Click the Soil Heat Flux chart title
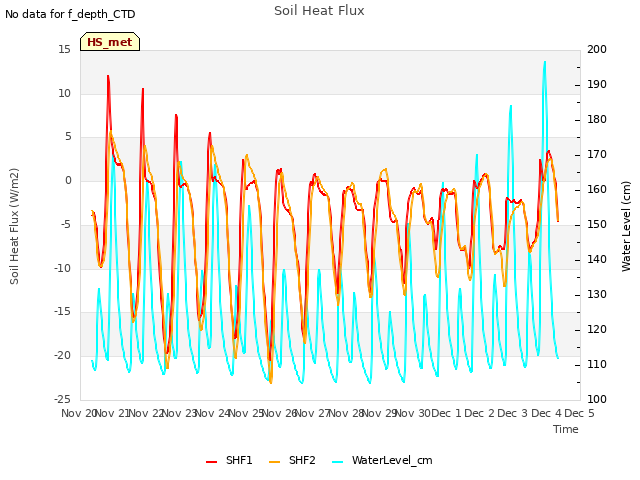The width and height of the screenshot is (640, 480). (x=319, y=11)
